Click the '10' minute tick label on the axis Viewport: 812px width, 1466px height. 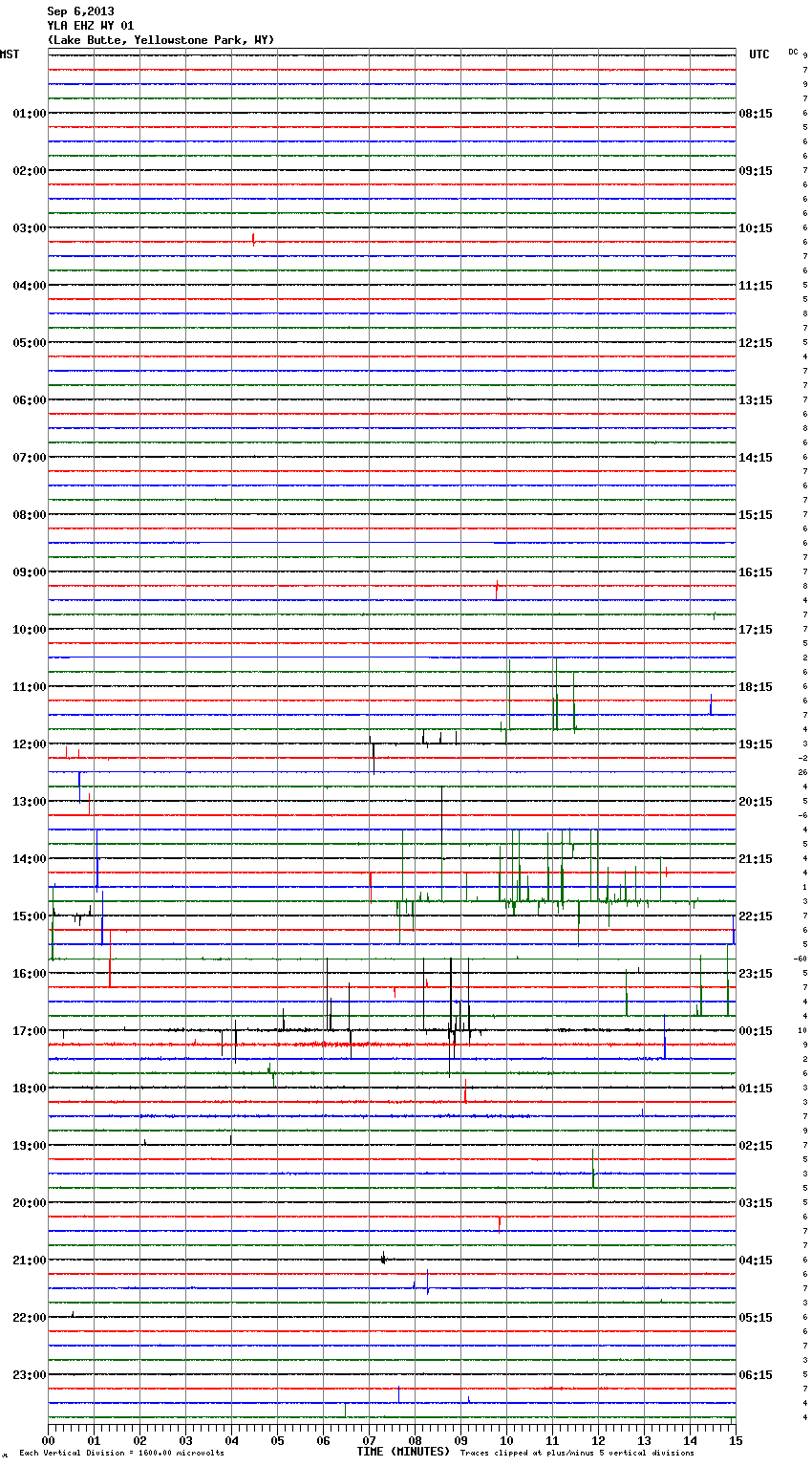(x=506, y=1440)
